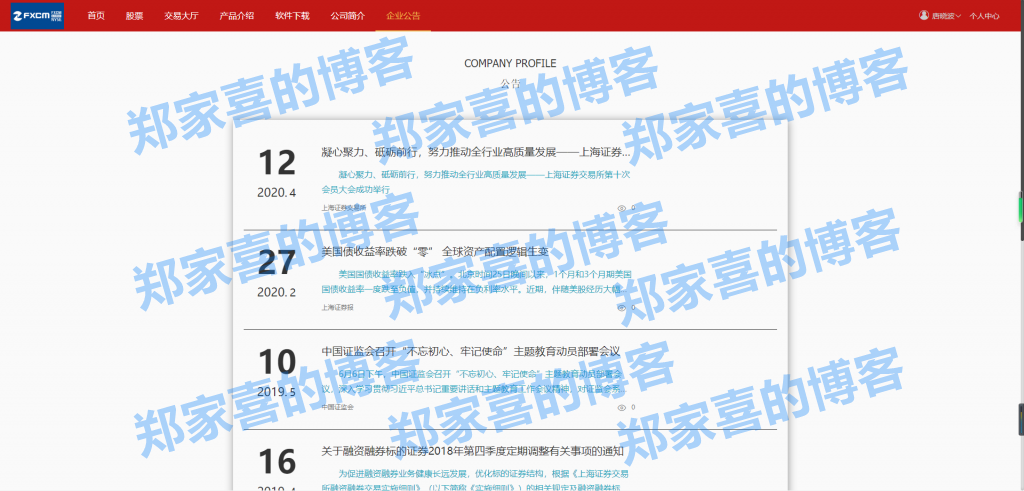The image size is (1024, 491).
Task: Click the FXCM logo in the header
Action: point(37,16)
